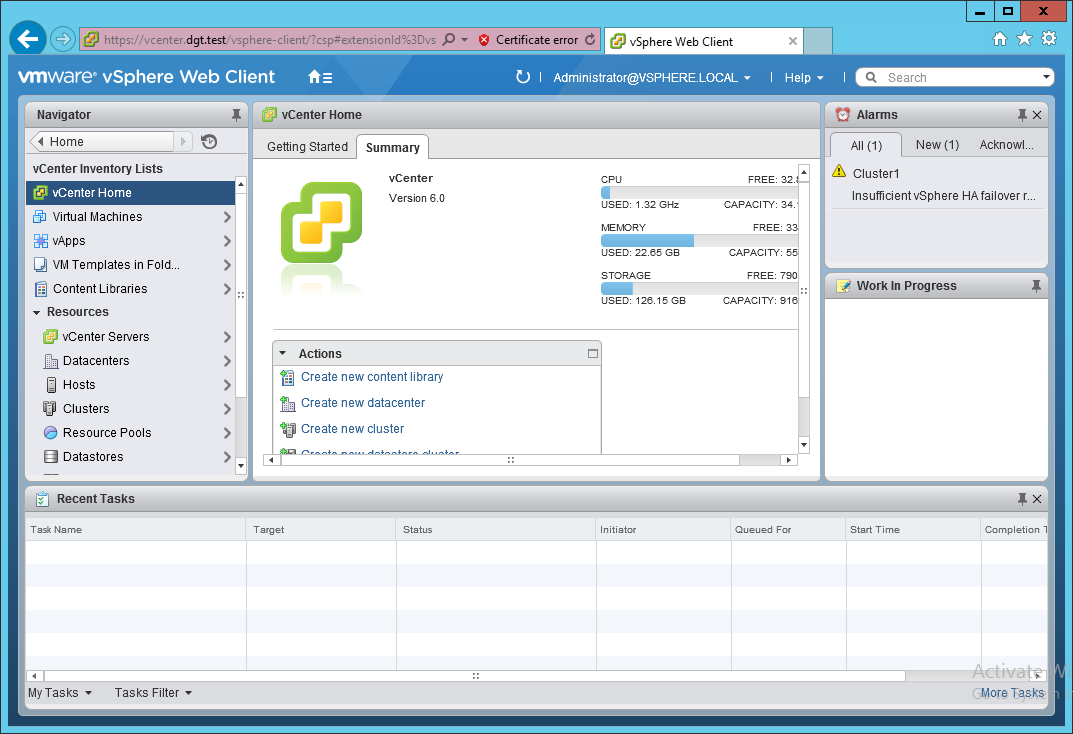Collapse the Resources section
Image resolution: width=1073 pixels, height=734 pixels.
36,313
